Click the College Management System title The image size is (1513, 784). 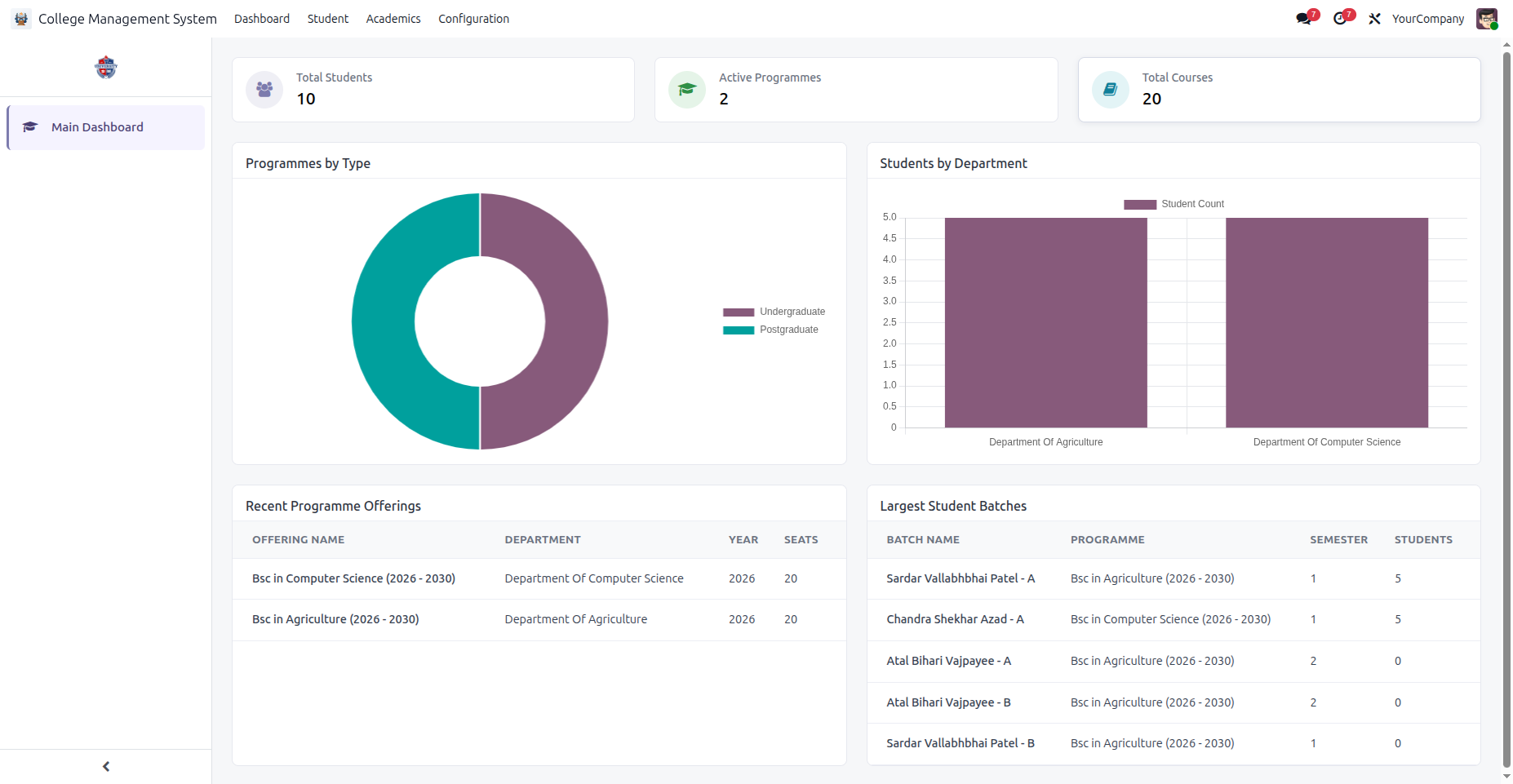pyautogui.click(x=127, y=19)
